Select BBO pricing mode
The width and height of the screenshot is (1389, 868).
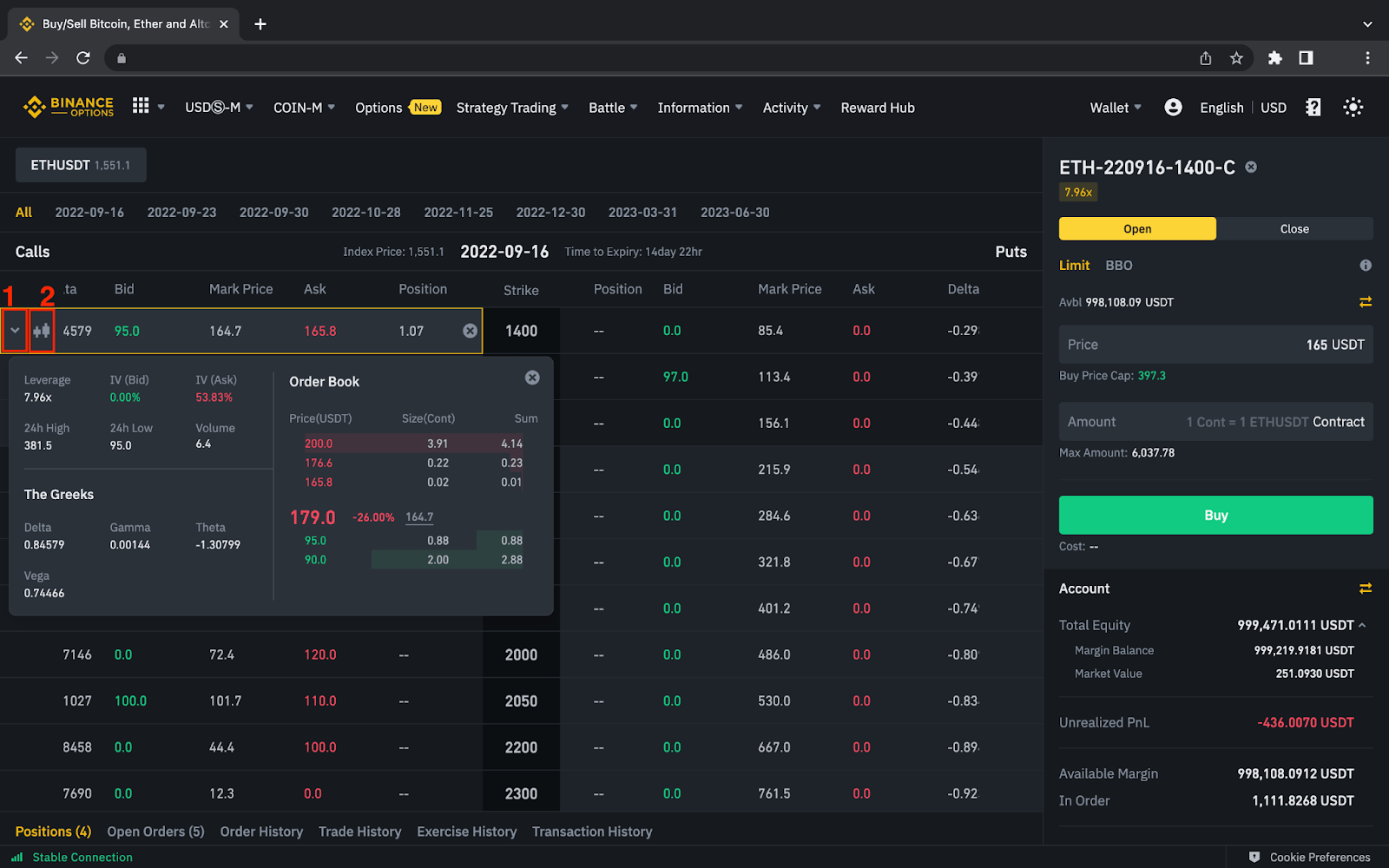(1119, 265)
